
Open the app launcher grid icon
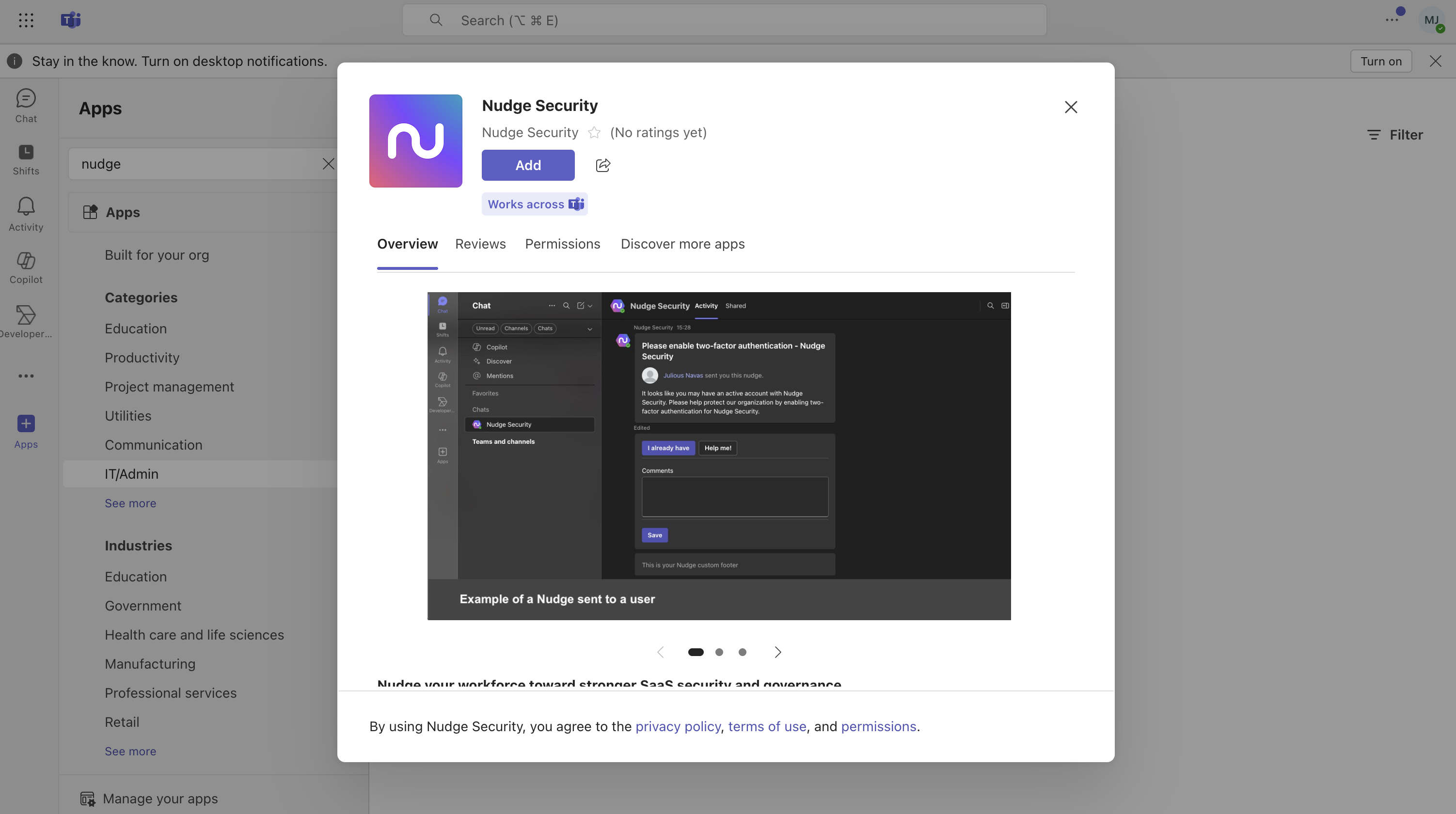point(26,20)
